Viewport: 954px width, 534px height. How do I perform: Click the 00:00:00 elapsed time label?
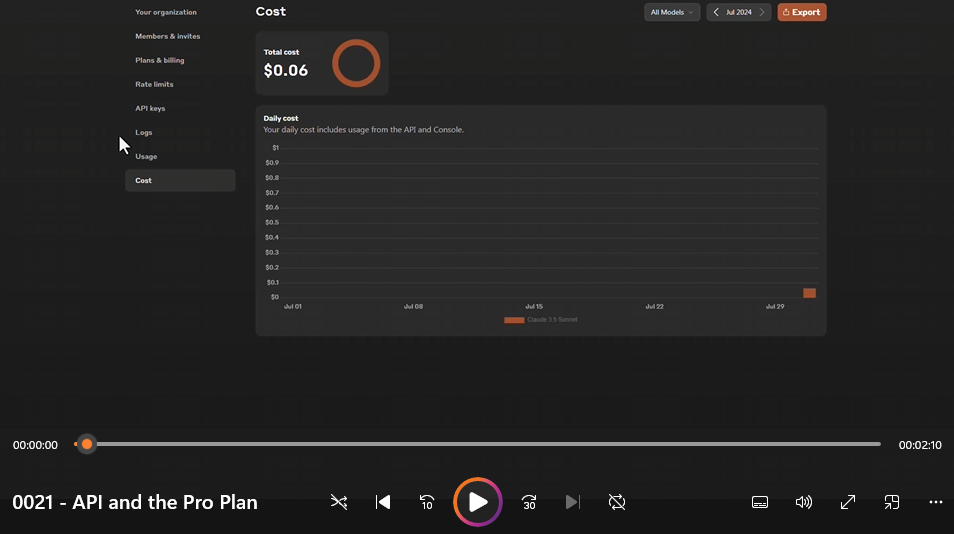coord(35,445)
